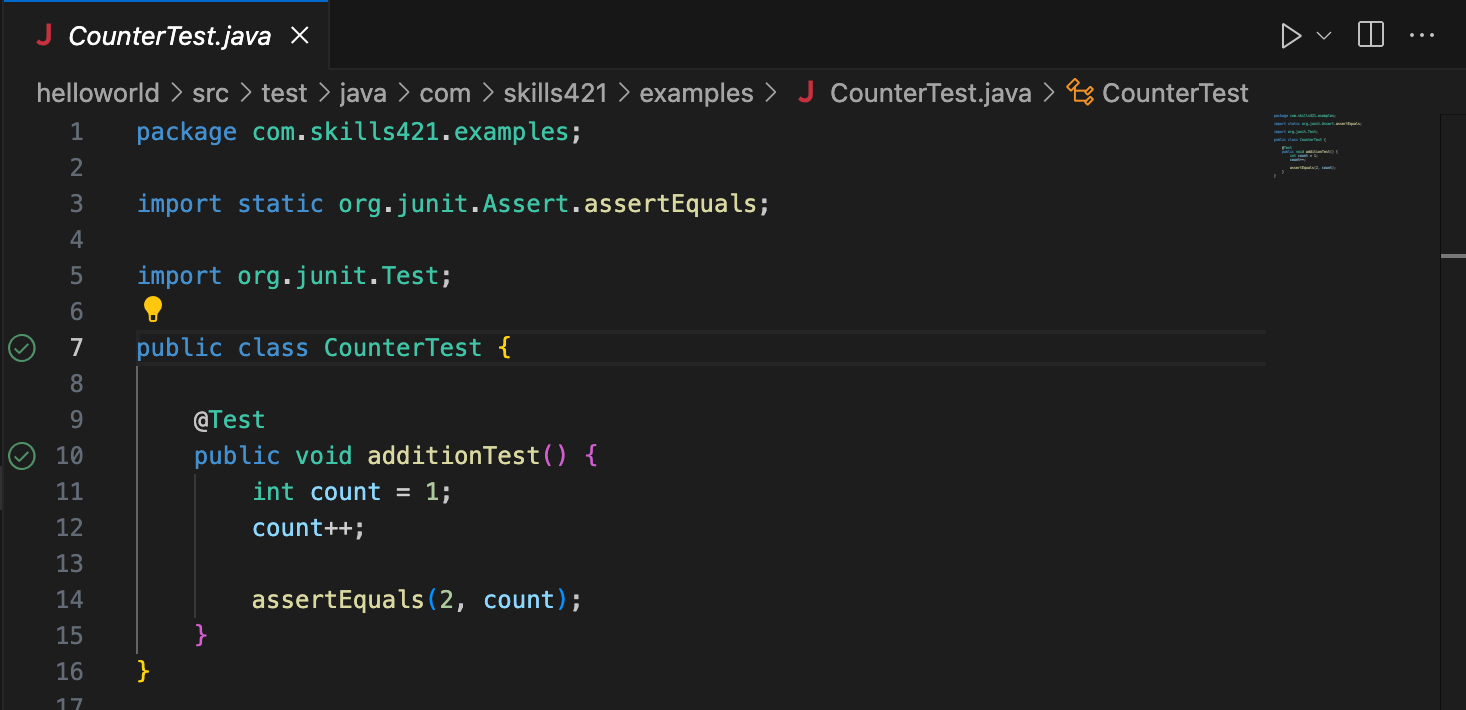The height and width of the screenshot is (710, 1466).
Task: Open the src breadcrumb folder
Action: coord(210,93)
